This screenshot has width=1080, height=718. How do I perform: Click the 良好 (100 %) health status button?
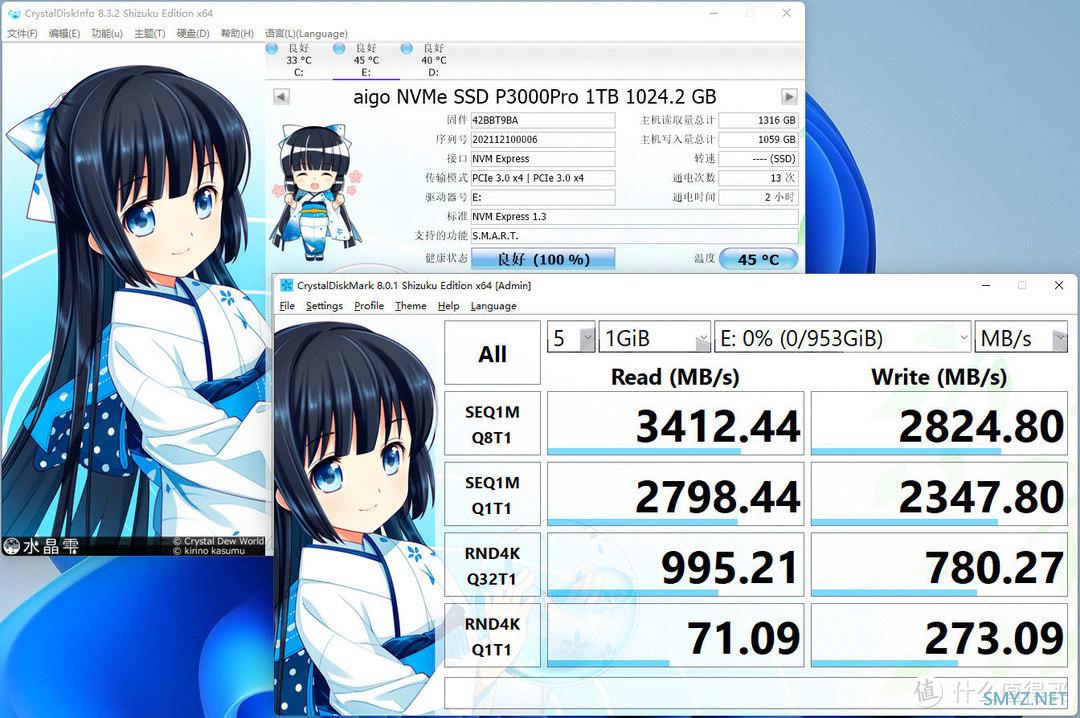tap(543, 259)
